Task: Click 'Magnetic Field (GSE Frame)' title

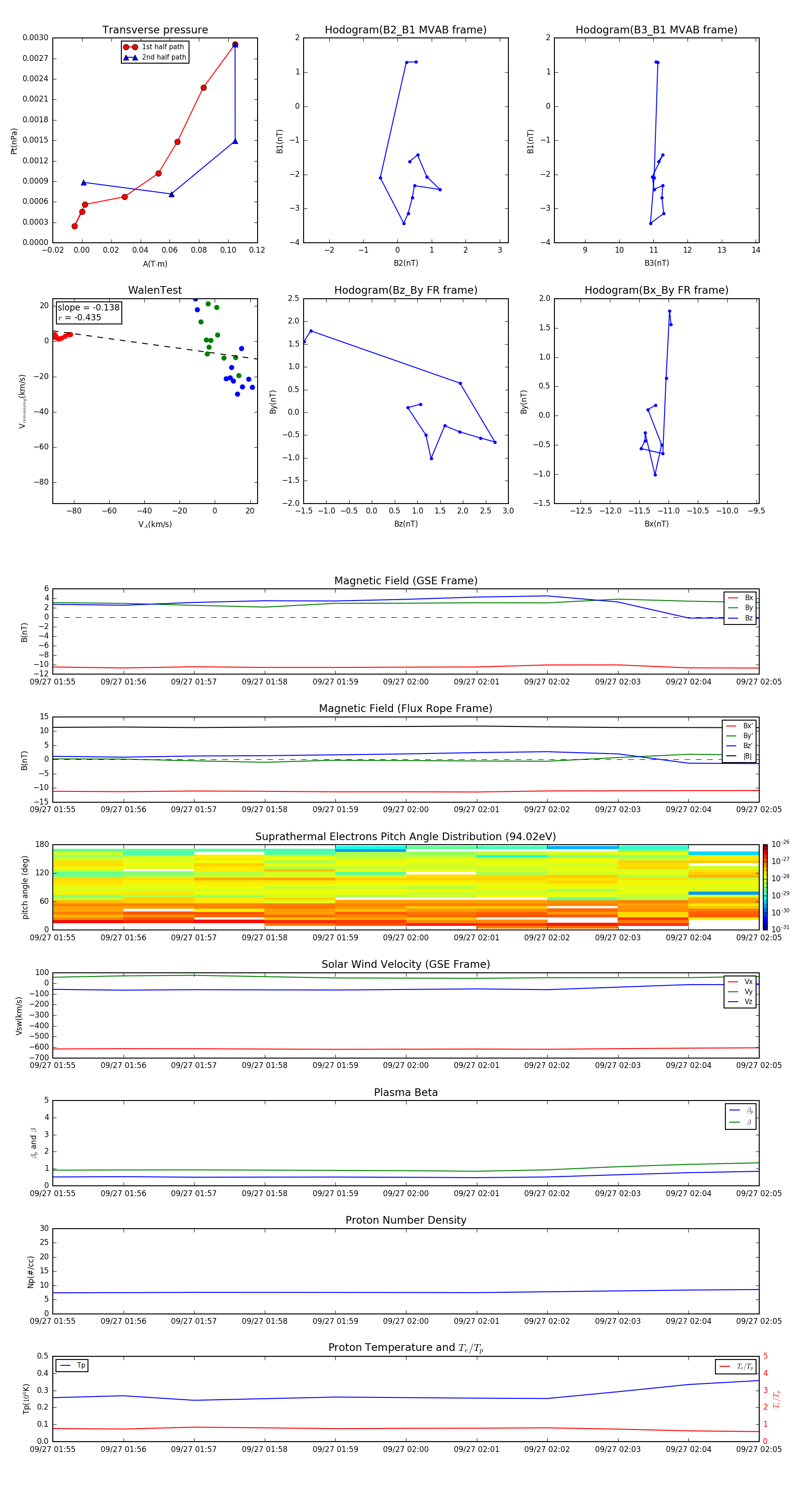Action: coord(406,581)
